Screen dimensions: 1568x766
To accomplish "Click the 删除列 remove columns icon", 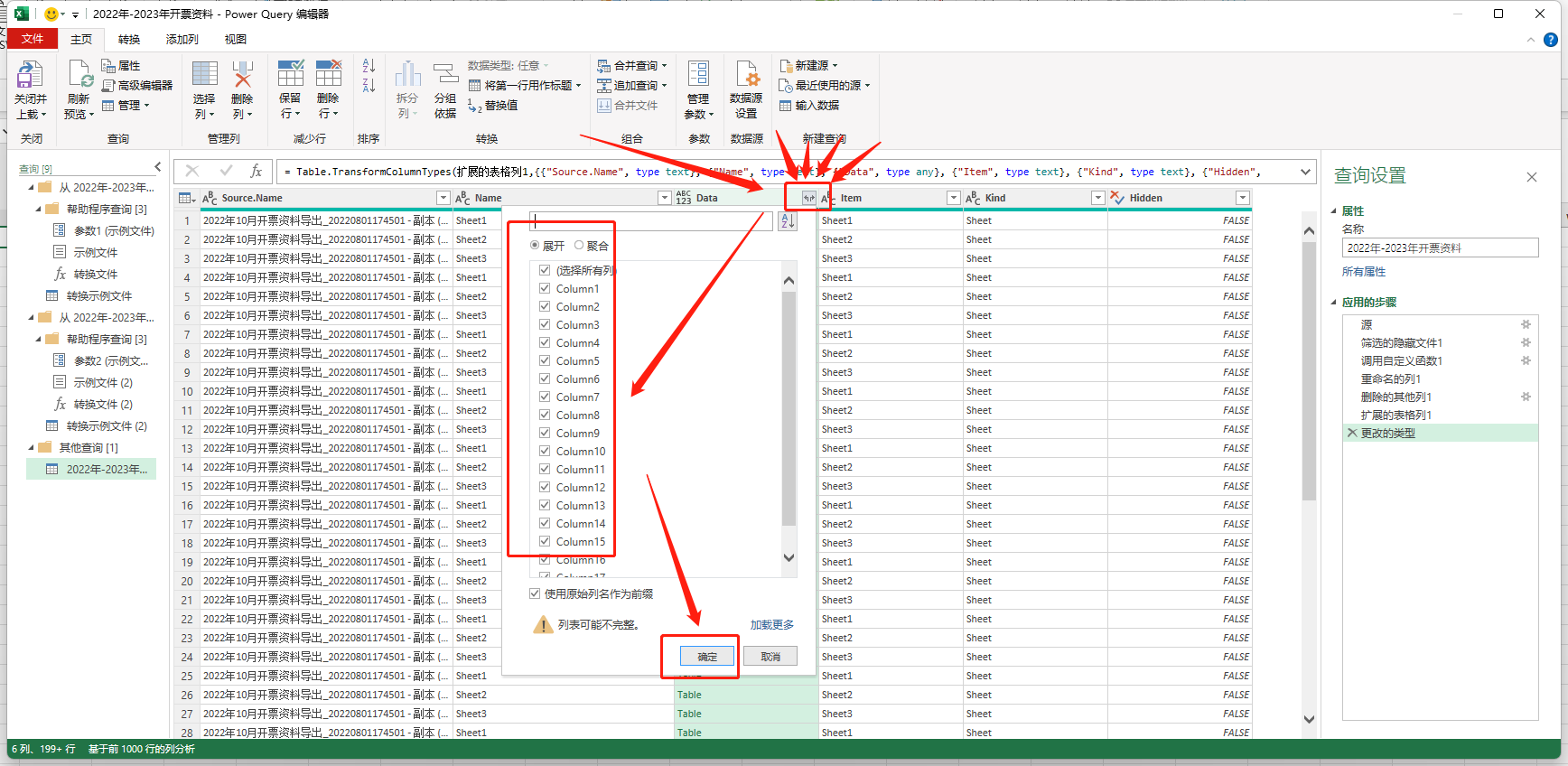I will click(242, 75).
